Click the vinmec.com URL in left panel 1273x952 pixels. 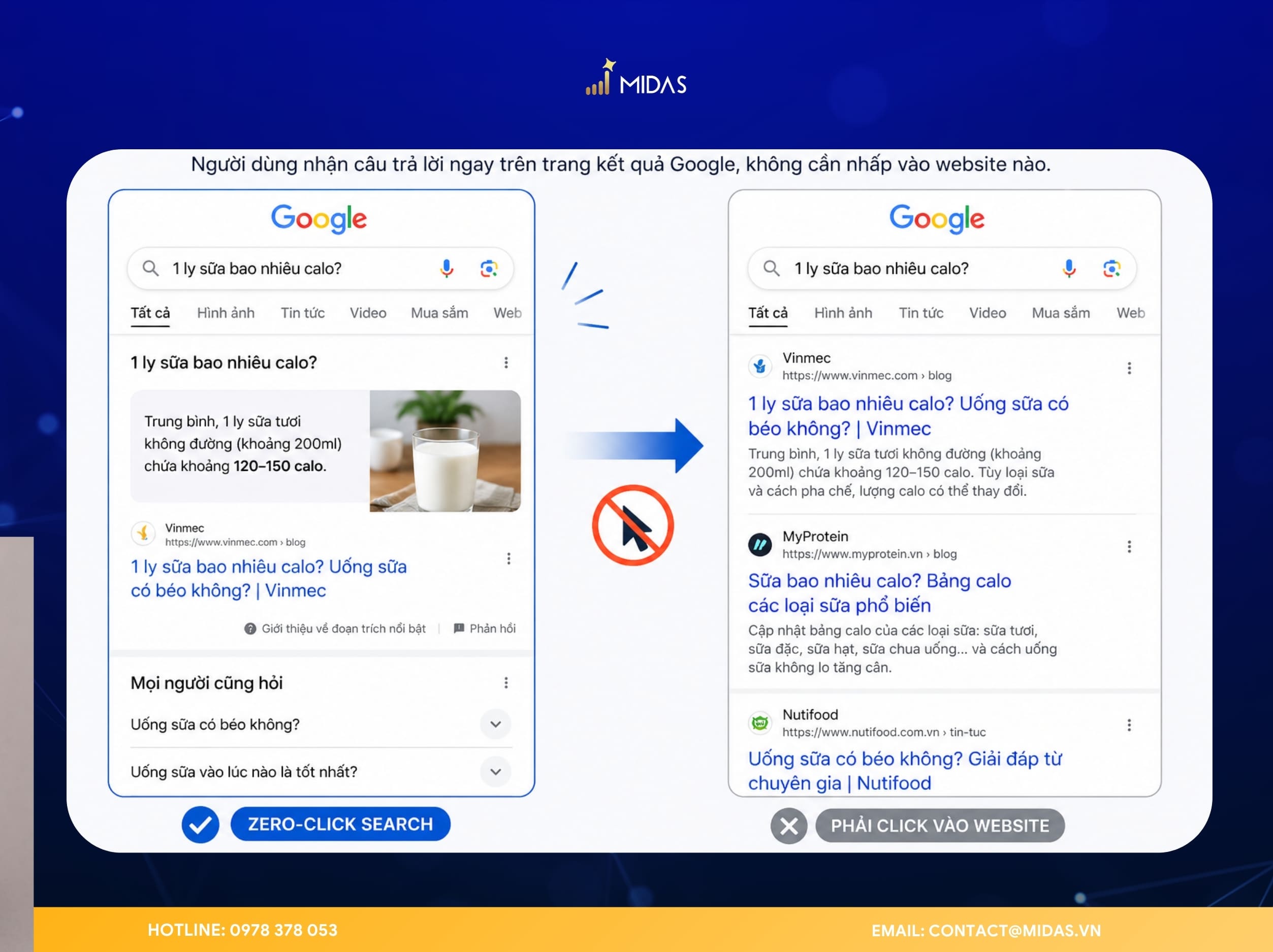click(x=235, y=542)
